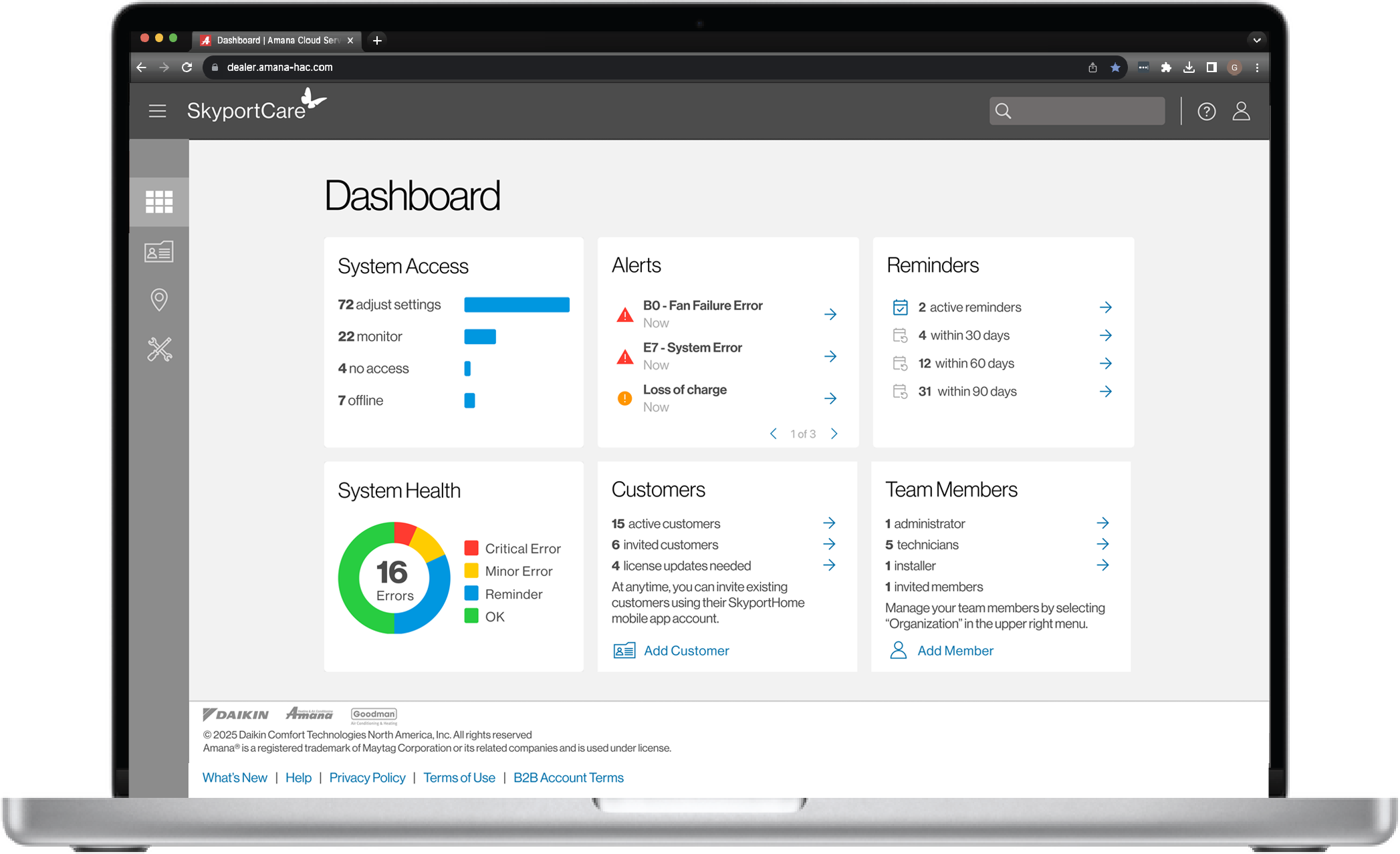Screen dimensions: 1400x854
Task: Open the Privacy Policy footer link
Action: coord(367,777)
